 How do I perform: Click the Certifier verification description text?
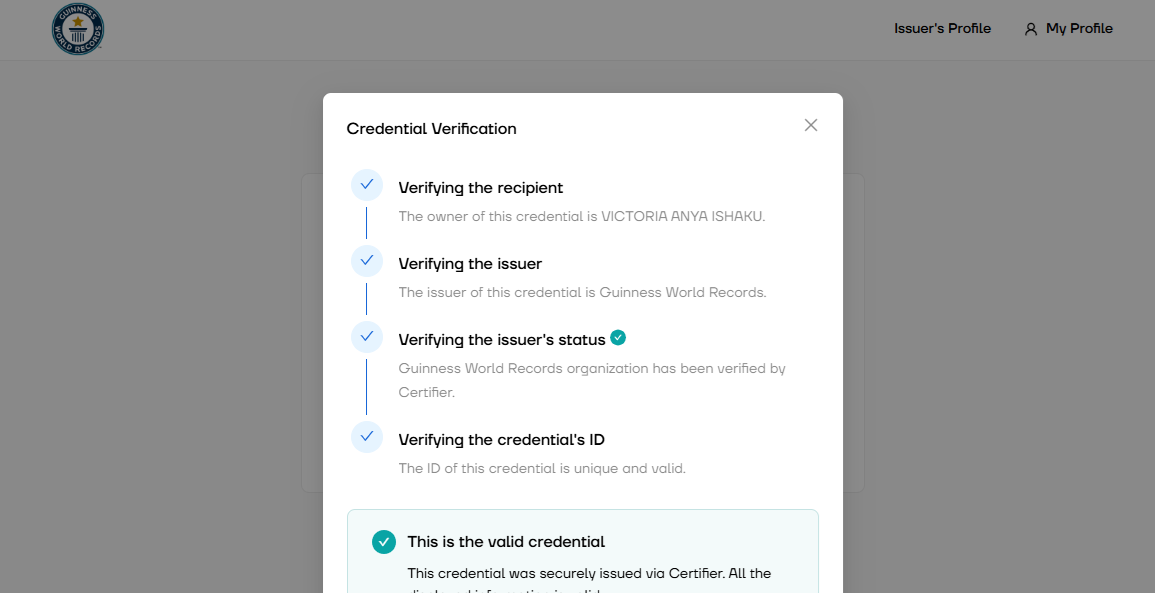point(592,378)
